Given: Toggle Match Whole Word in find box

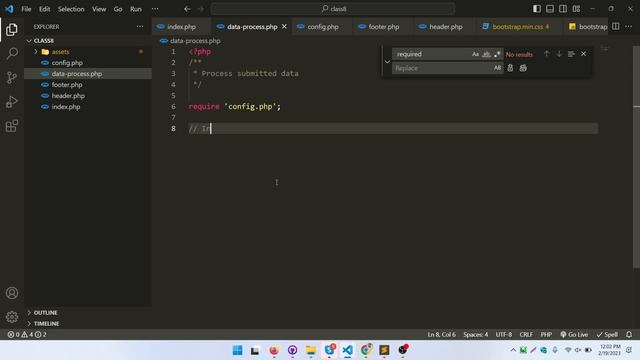Looking at the screenshot, I should 486,54.
